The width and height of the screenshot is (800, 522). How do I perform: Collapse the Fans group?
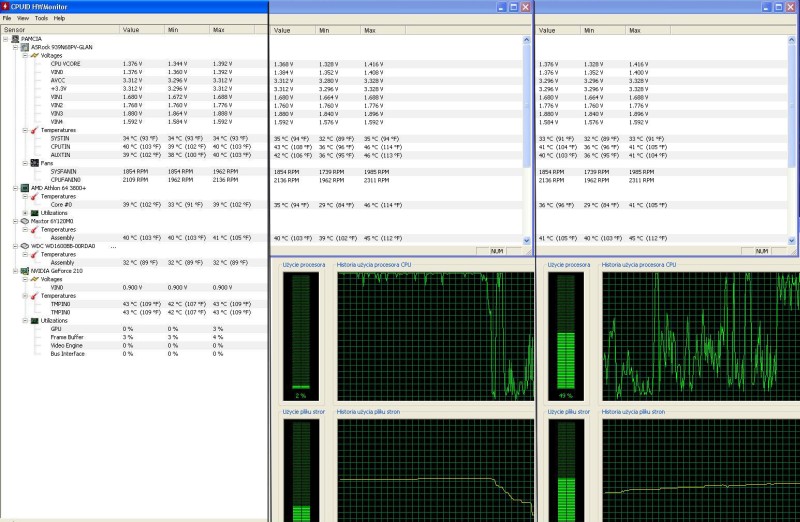[25, 163]
